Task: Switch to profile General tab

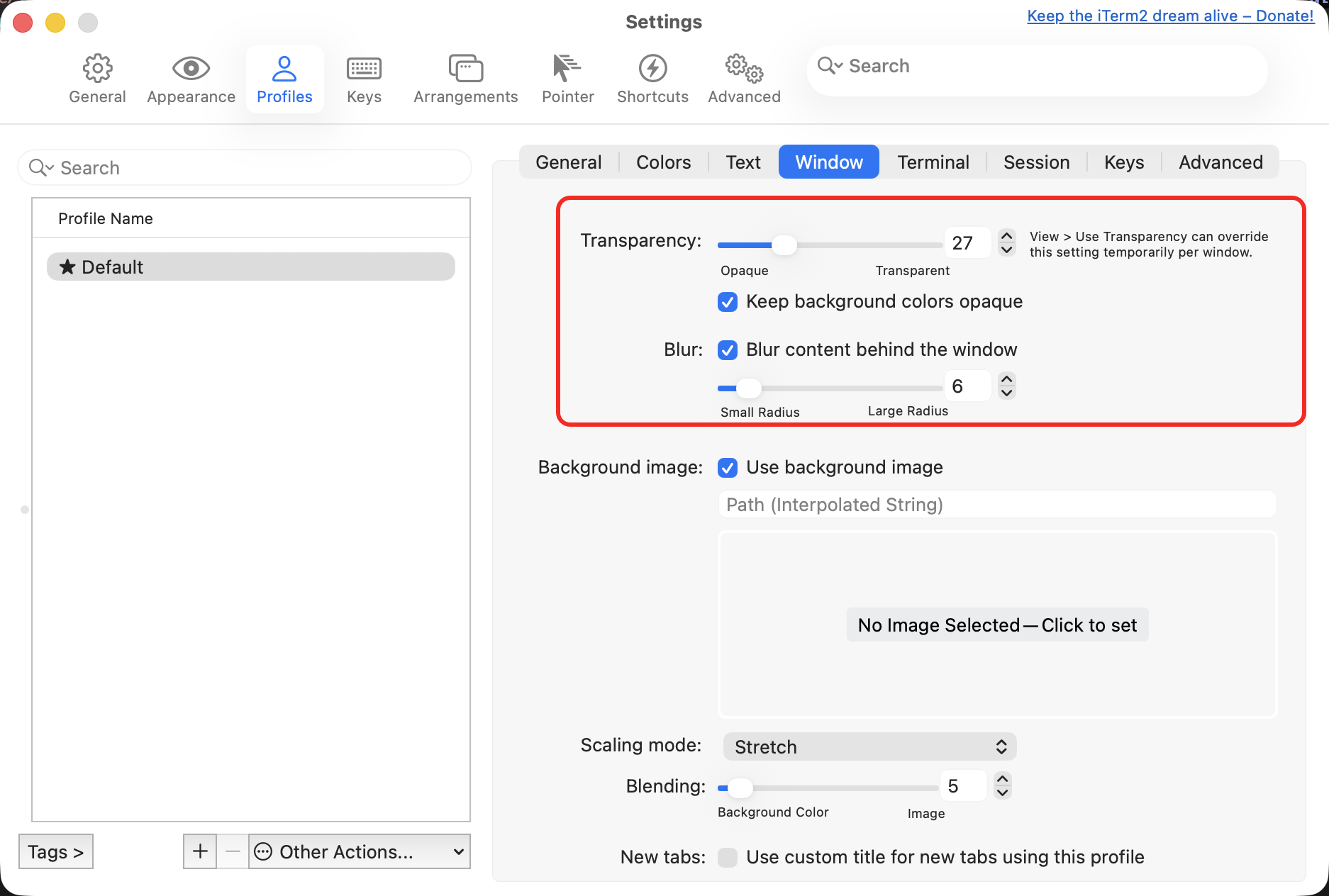Action: tap(568, 162)
